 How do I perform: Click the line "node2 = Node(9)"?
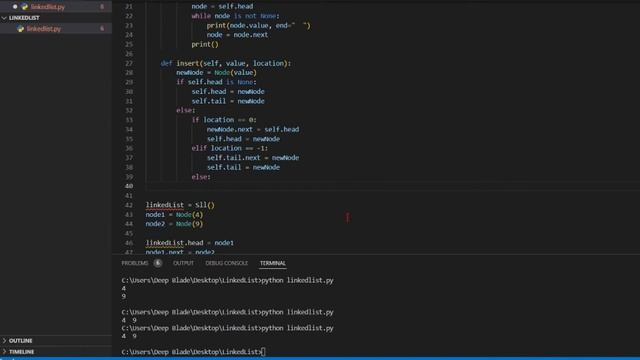tap(174, 224)
